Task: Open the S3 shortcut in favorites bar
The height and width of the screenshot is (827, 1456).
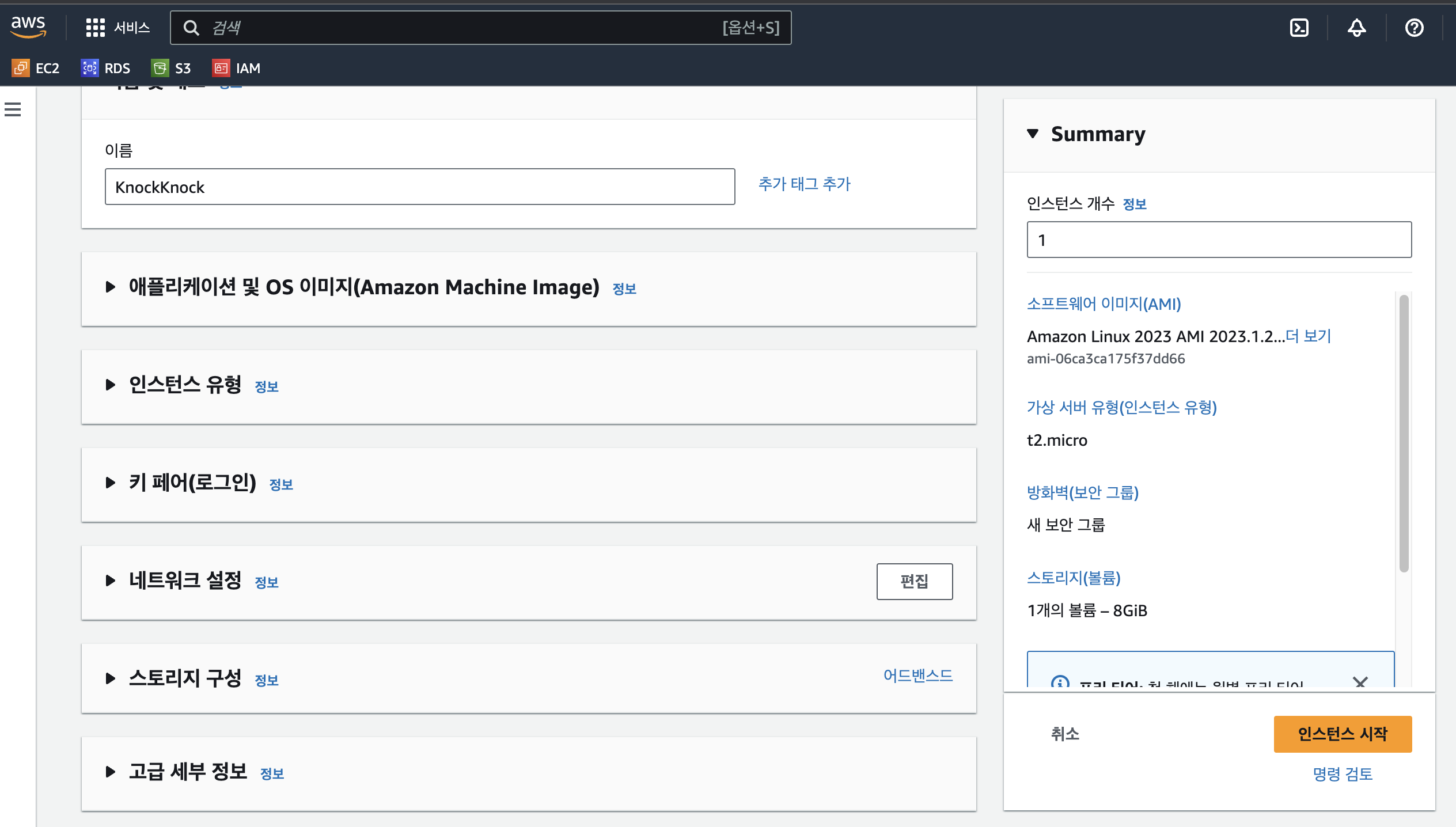Action: pyautogui.click(x=171, y=68)
